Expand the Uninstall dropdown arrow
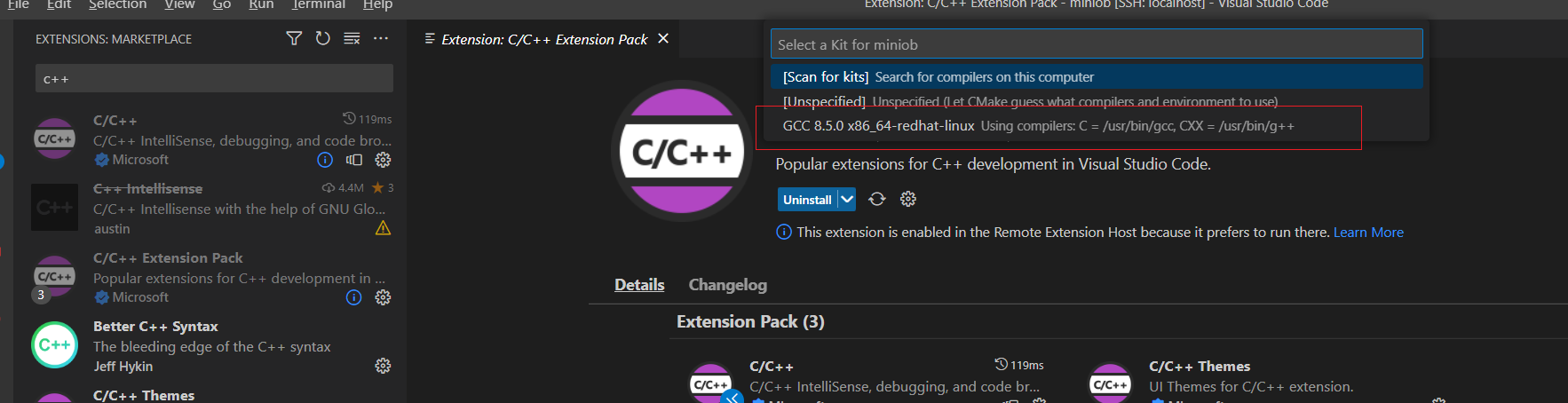 [847, 199]
